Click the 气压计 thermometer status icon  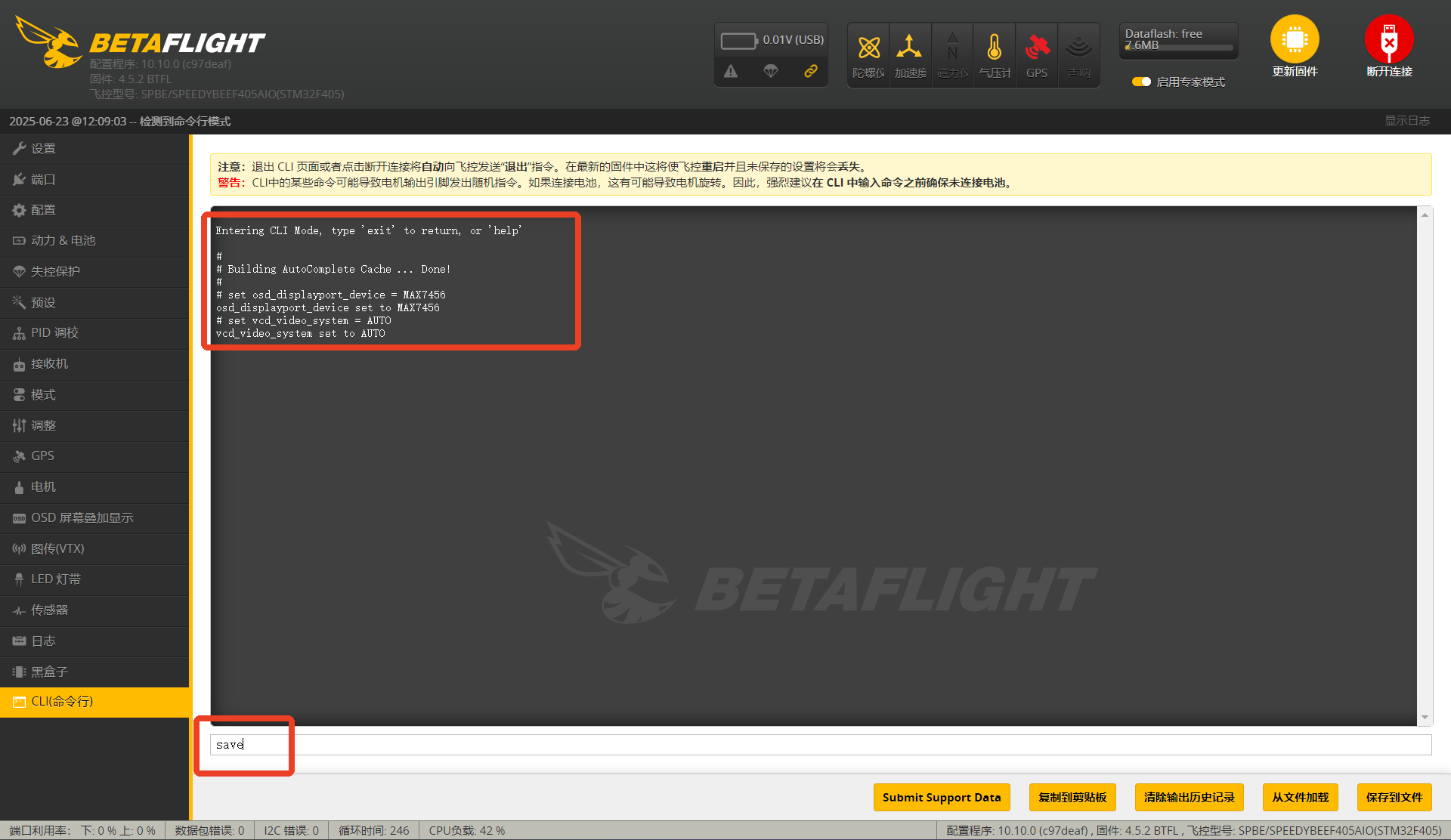tap(995, 48)
